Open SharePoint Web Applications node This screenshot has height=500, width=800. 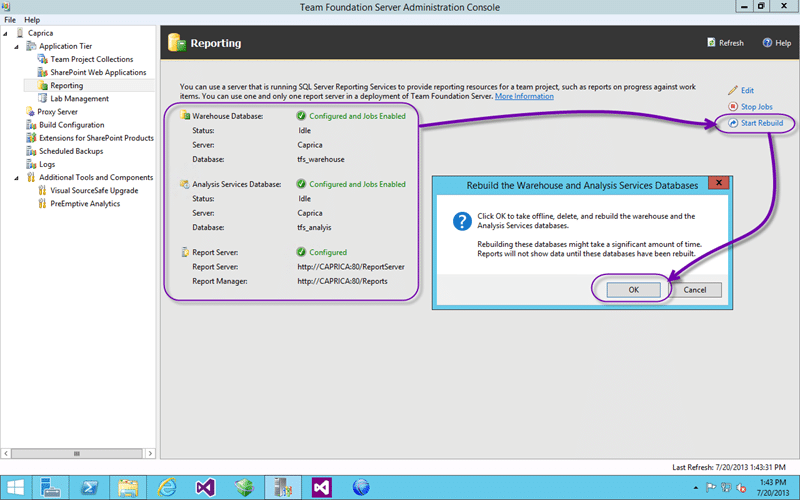click(98, 72)
